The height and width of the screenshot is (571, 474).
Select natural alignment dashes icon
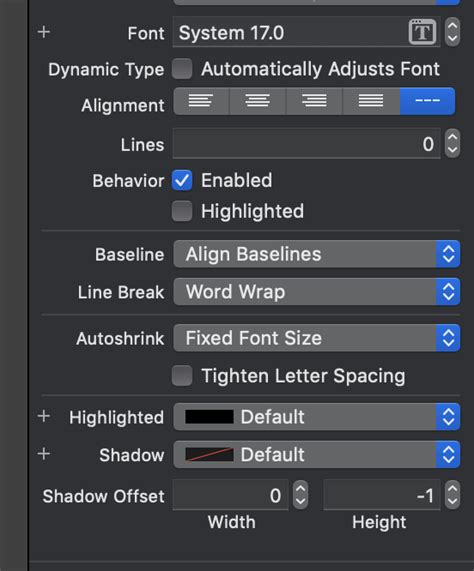click(427, 101)
